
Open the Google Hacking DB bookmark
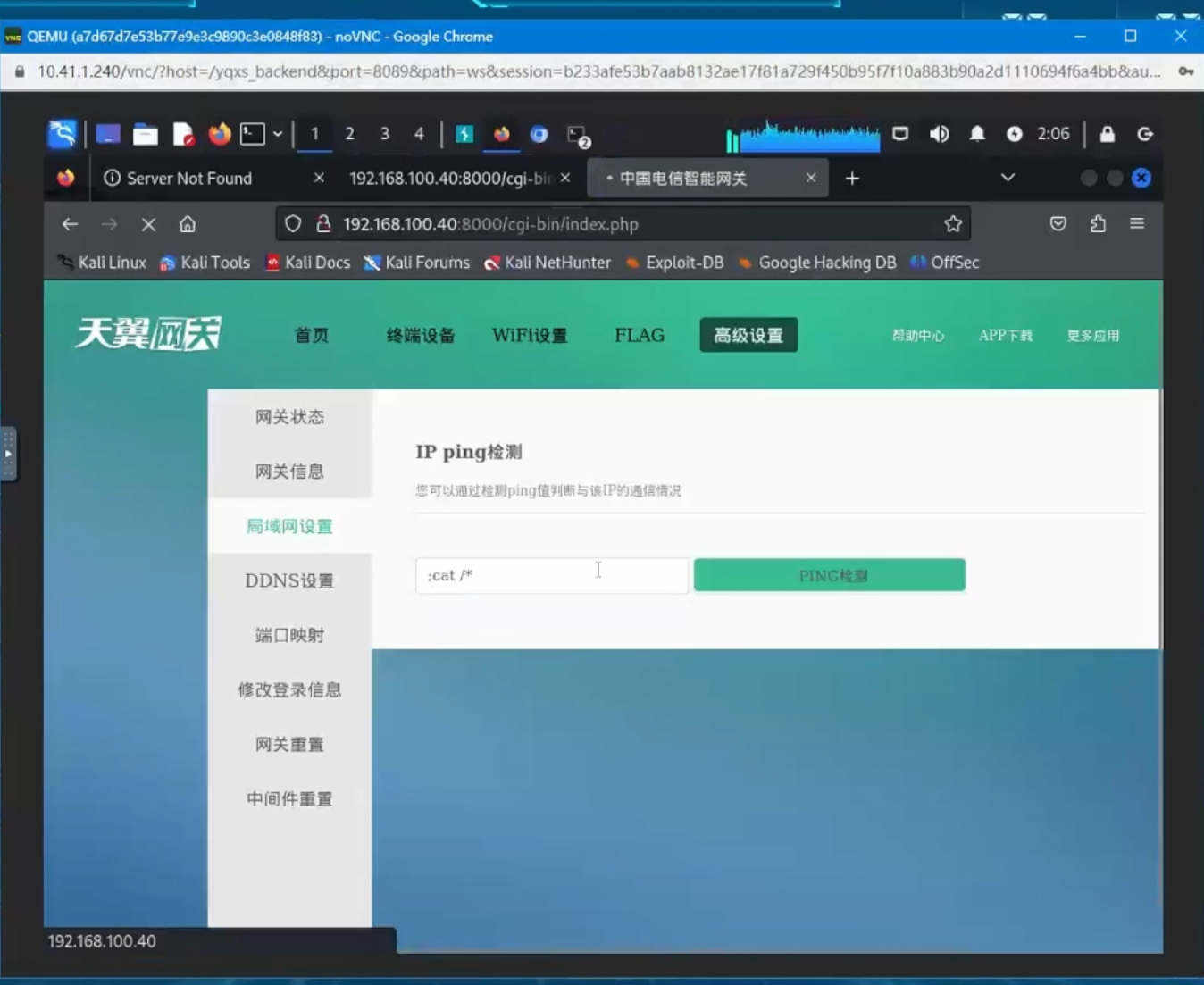(x=817, y=263)
